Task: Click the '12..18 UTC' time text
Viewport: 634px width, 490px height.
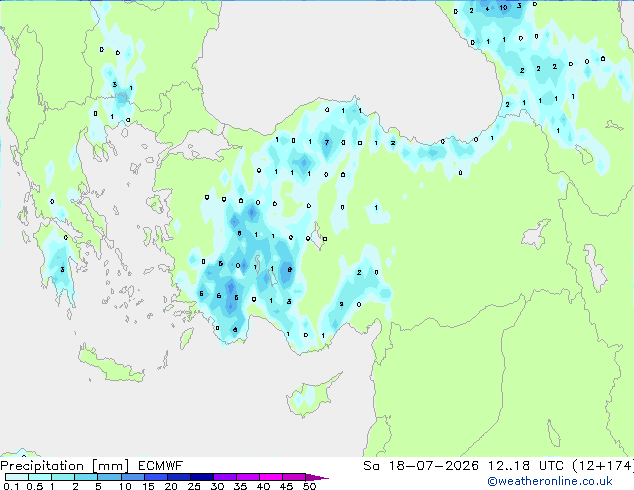Action: coord(525,466)
